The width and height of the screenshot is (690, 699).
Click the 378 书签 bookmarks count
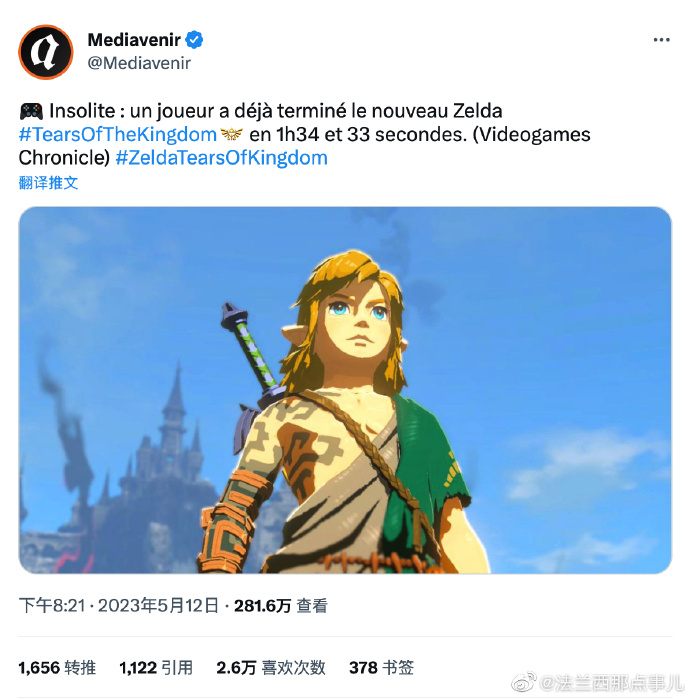[382, 667]
